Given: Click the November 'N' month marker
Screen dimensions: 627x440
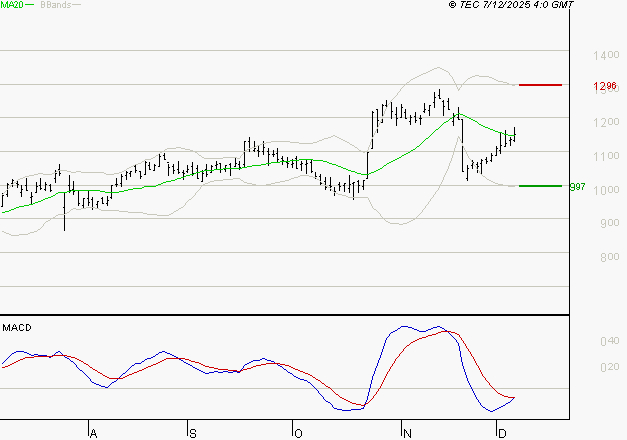Looking at the screenshot, I should [407, 433].
